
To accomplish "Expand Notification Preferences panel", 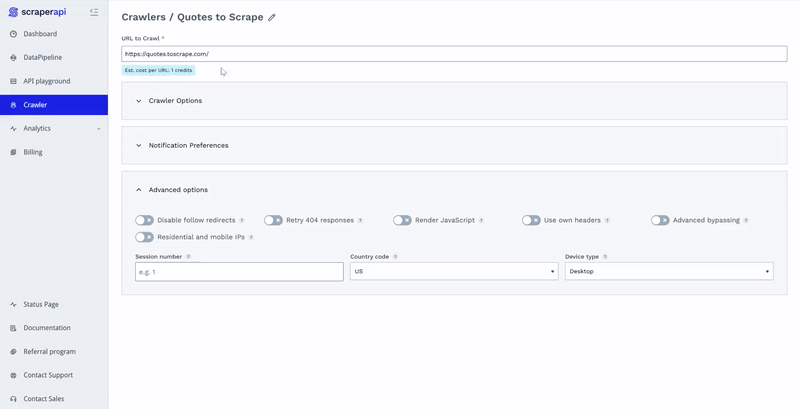I will click(188, 145).
